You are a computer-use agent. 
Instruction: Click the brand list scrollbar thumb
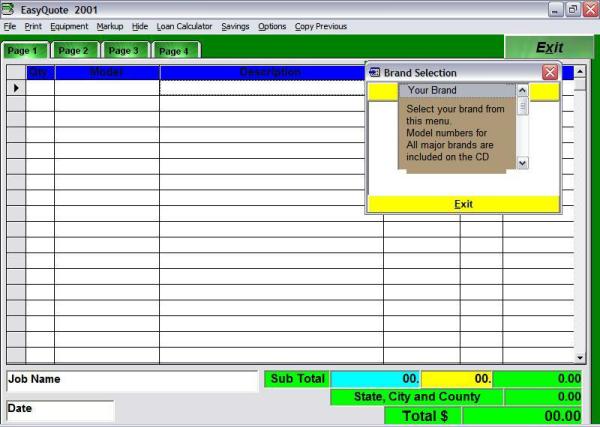[x=522, y=106]
